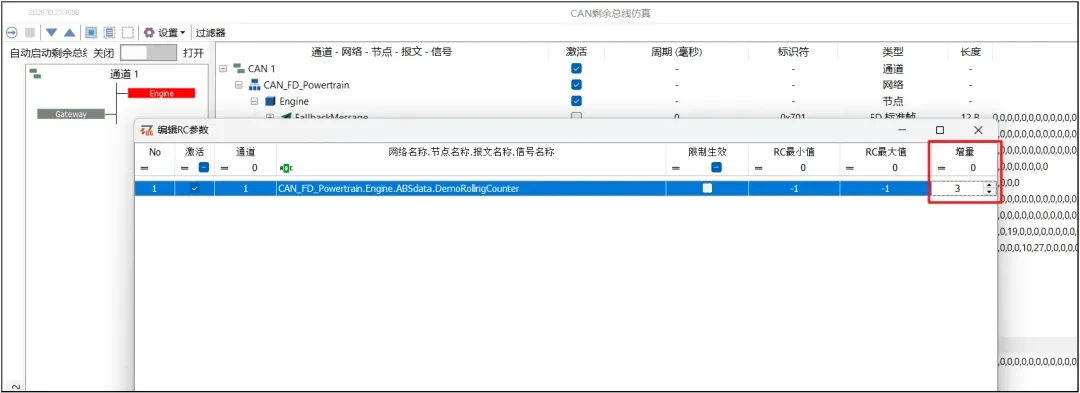
Task: Click the gray stop square icon
Action: point(30,32)
